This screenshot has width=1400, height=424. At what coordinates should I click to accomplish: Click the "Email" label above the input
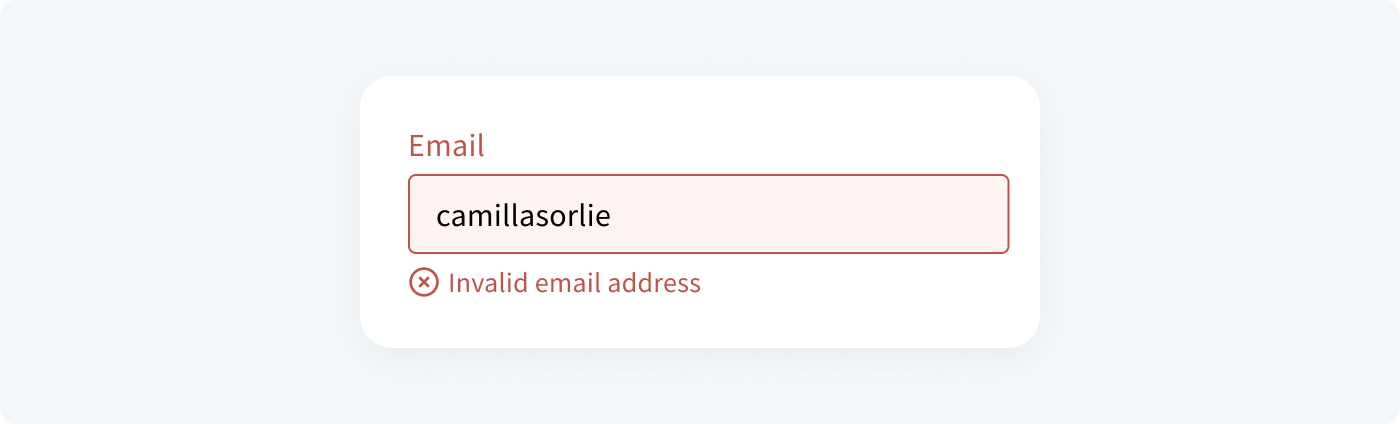point(446,146)
